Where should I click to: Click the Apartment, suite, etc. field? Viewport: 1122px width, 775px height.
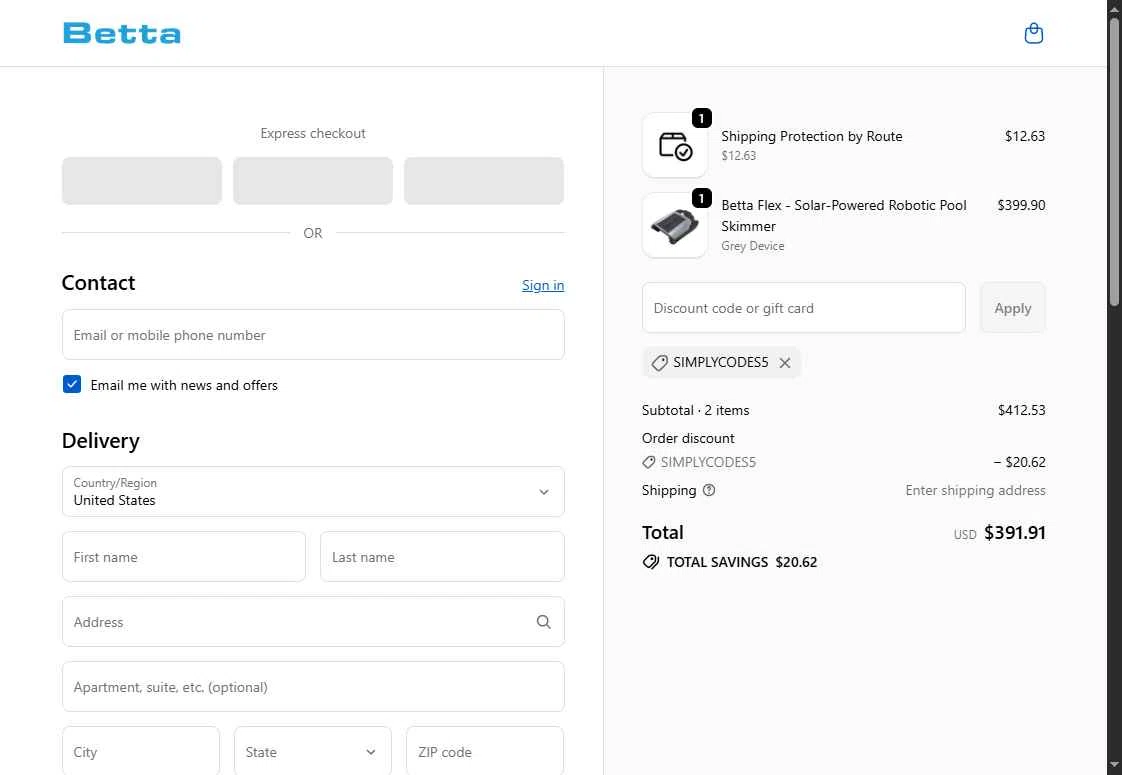coord(313,687)
